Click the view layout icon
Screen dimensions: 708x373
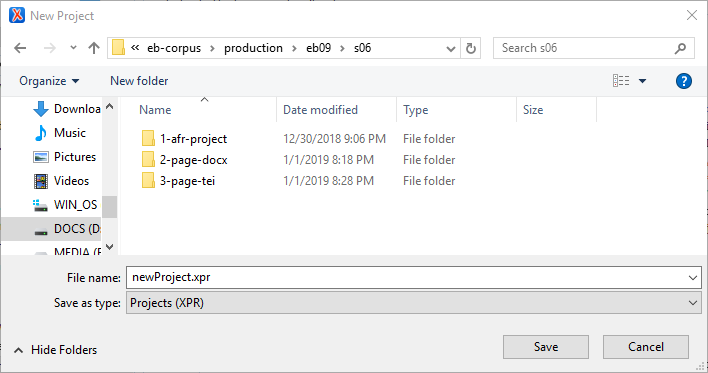click(621, 81)
